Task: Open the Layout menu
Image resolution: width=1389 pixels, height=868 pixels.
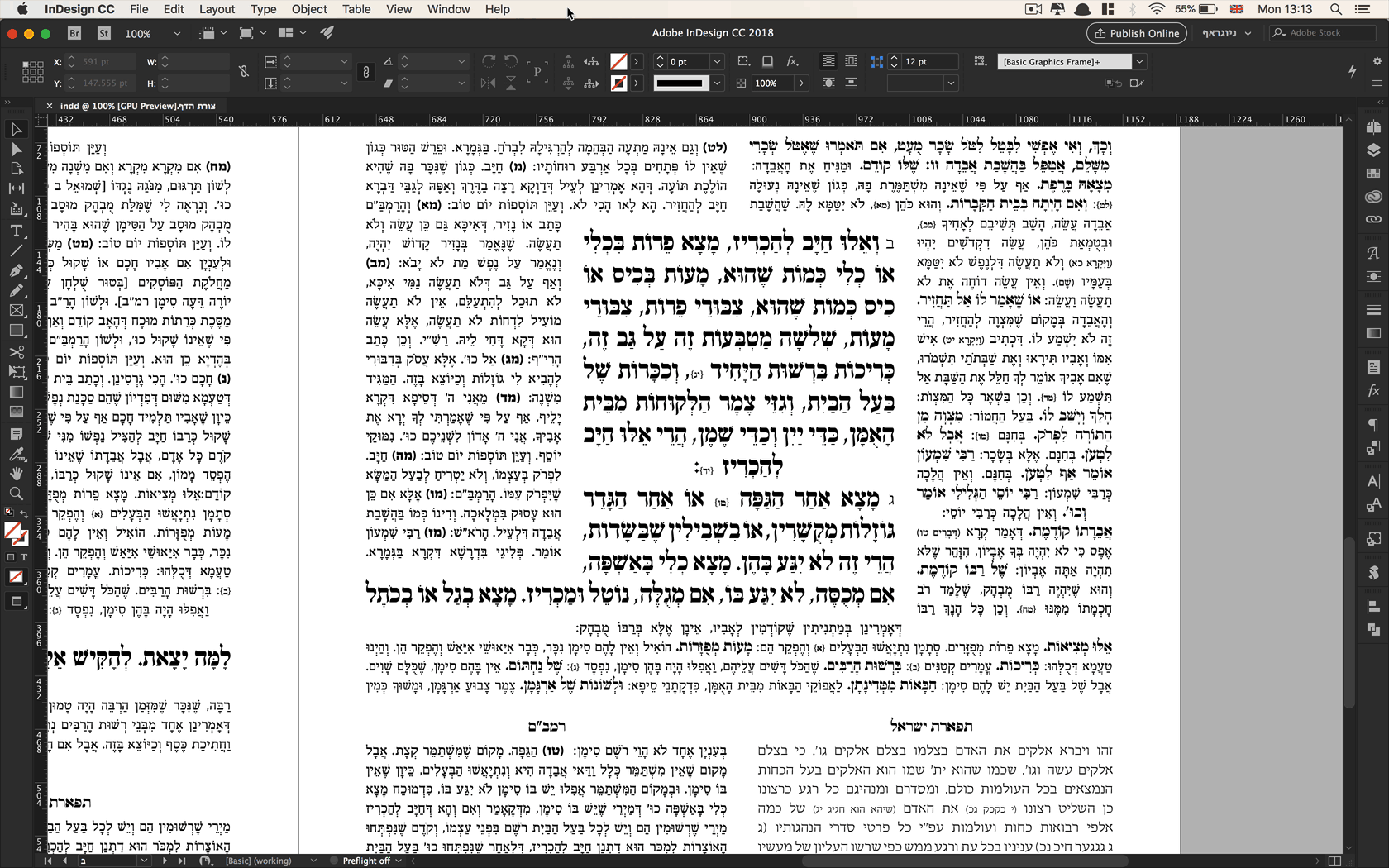Action: tap(217, 9)
